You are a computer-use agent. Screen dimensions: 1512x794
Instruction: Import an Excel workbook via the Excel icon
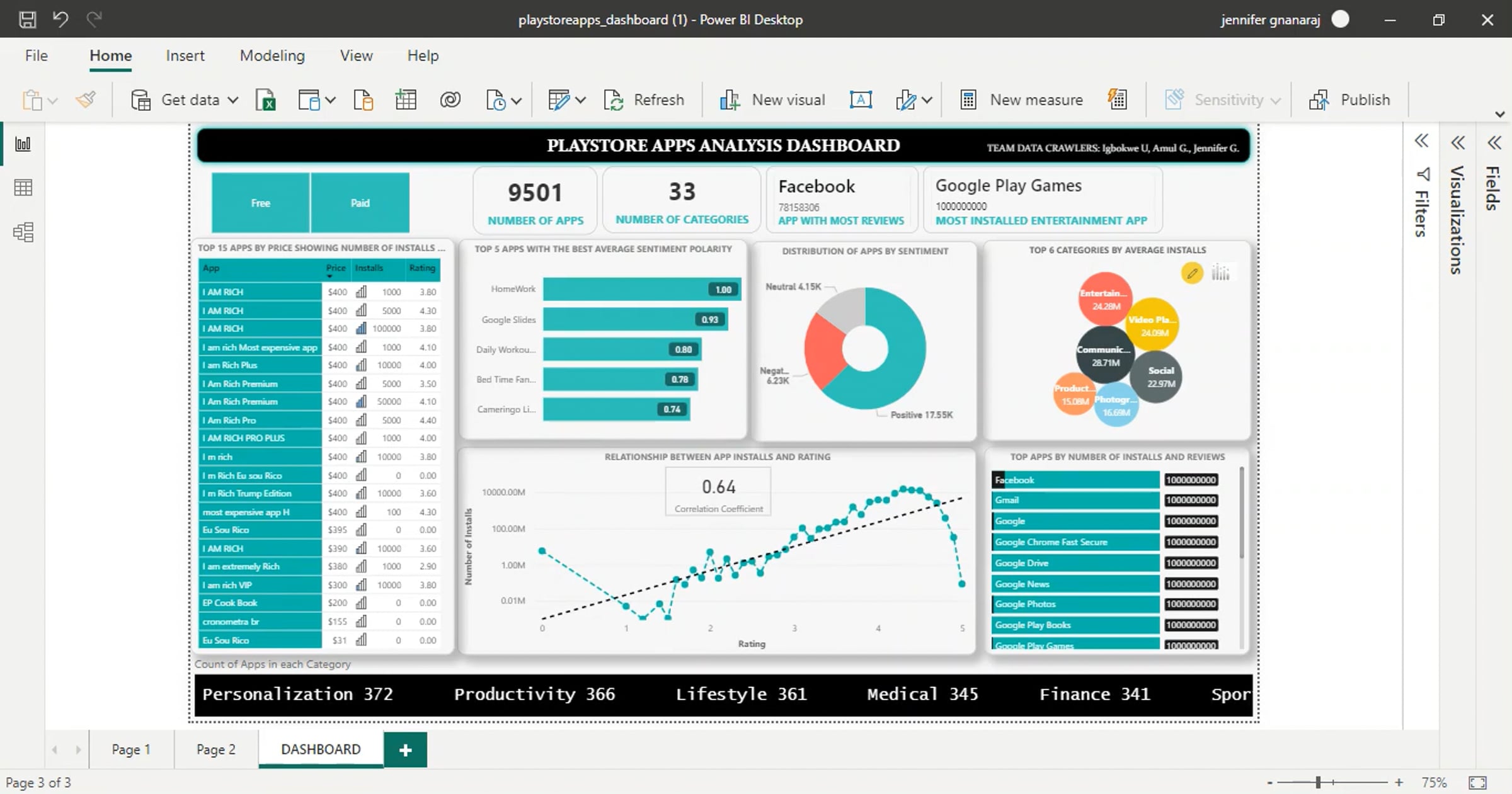(266, 99)
